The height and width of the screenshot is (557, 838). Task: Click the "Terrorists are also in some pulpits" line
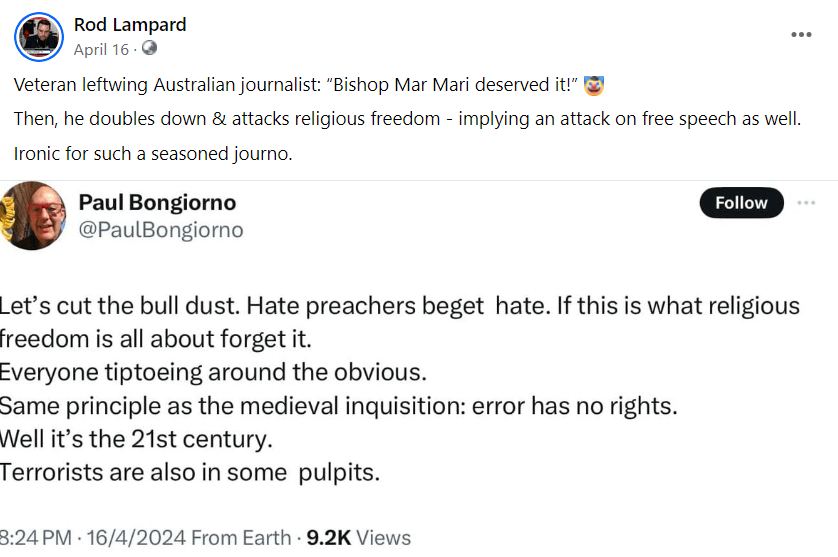(x=190, y=472)
